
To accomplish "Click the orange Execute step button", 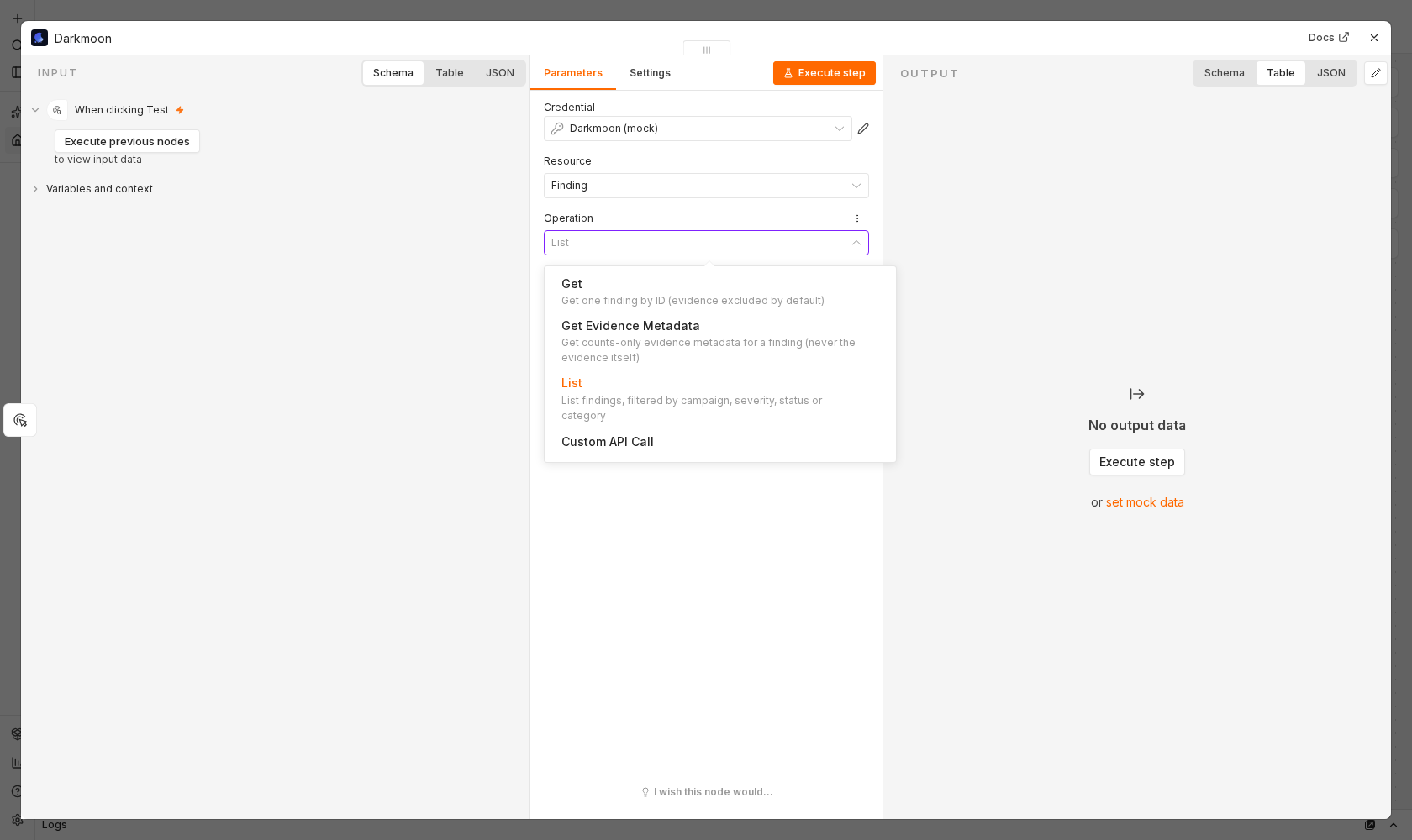I will click(825, 73).
